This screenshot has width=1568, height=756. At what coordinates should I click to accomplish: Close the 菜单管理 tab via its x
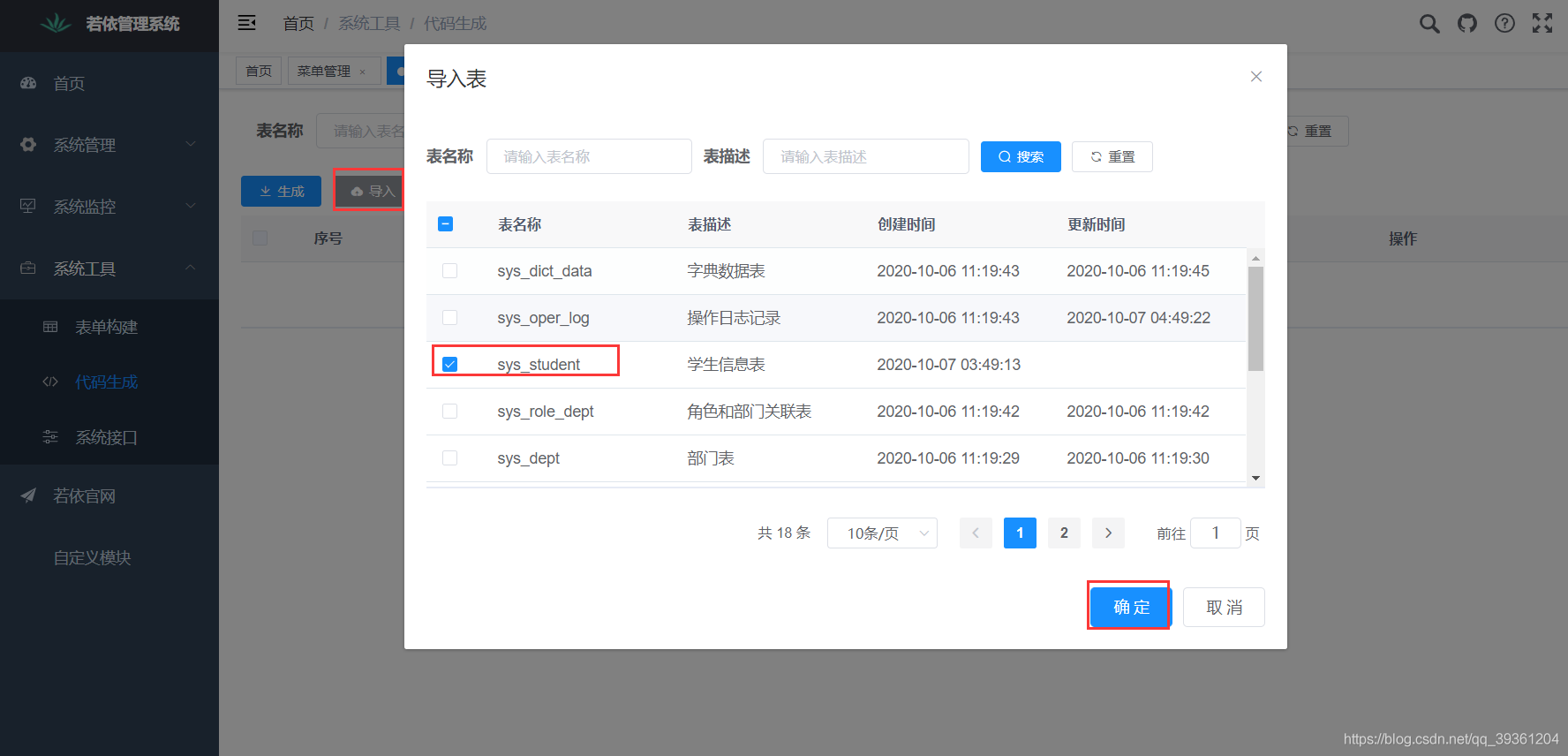(x=362, y=72)
